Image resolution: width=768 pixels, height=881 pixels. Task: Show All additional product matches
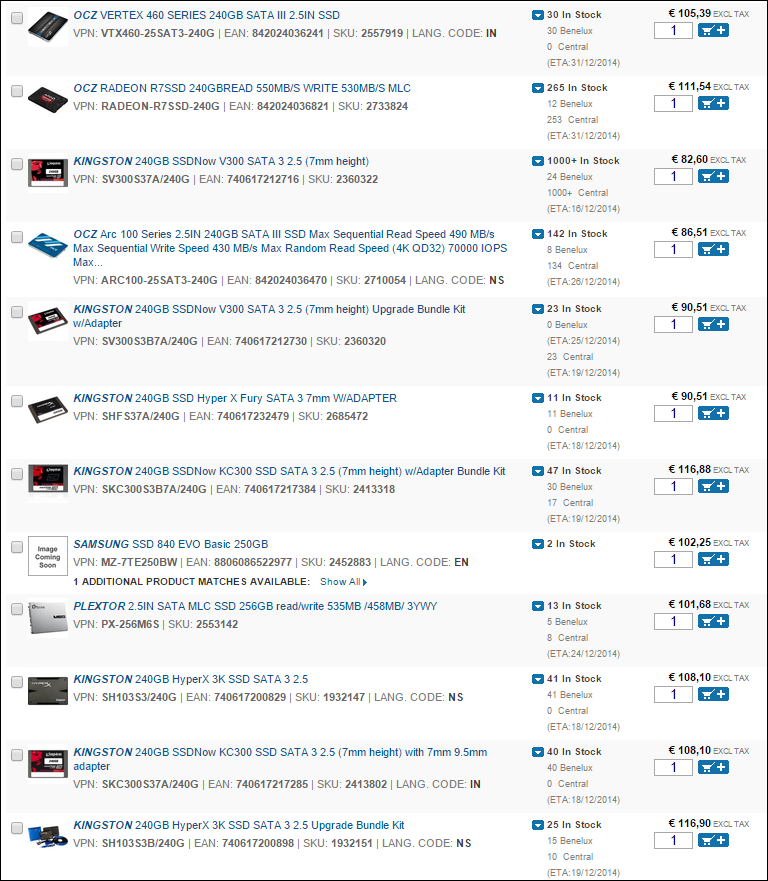343,582
